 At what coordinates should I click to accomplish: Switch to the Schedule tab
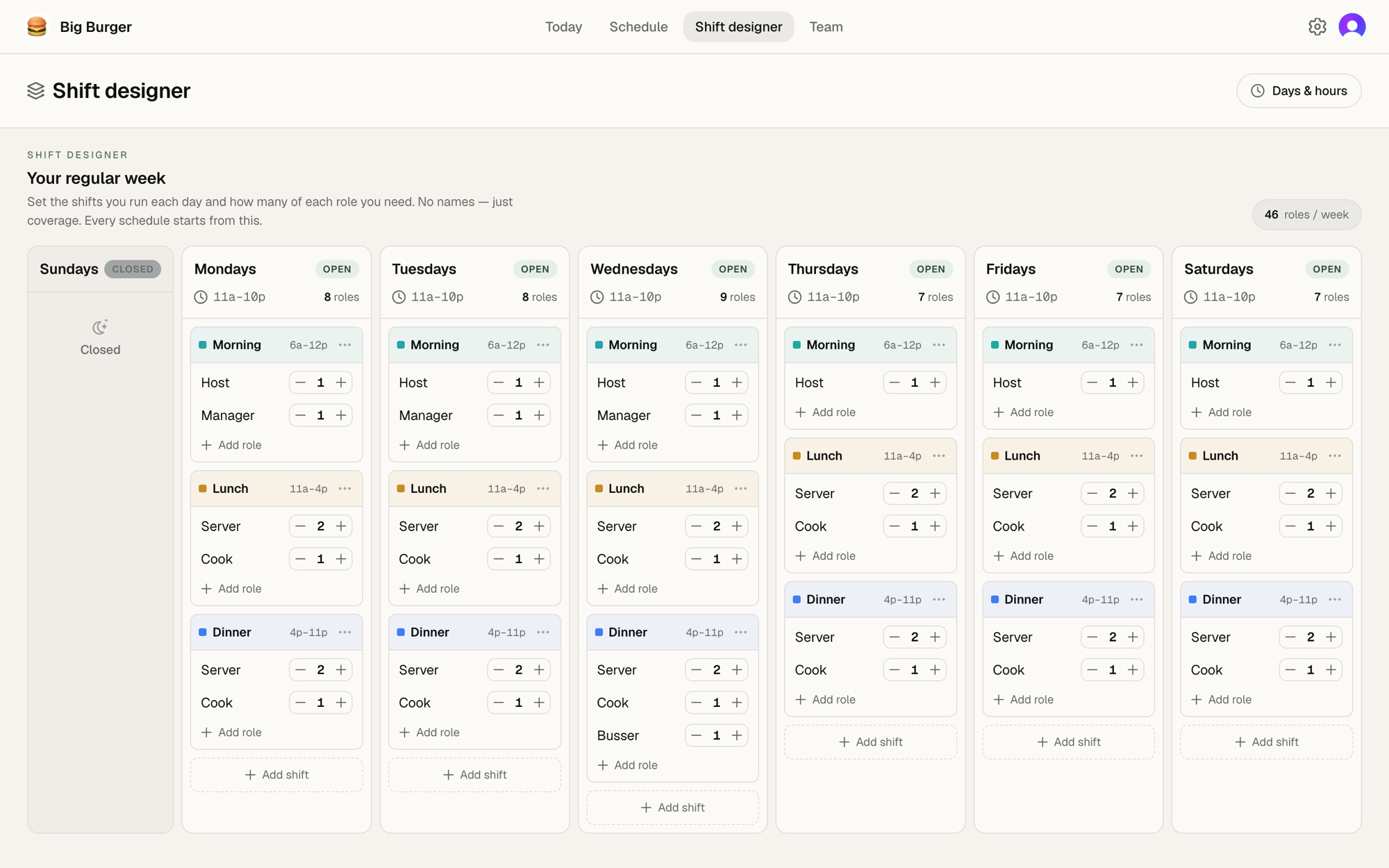tap(638, 26)
